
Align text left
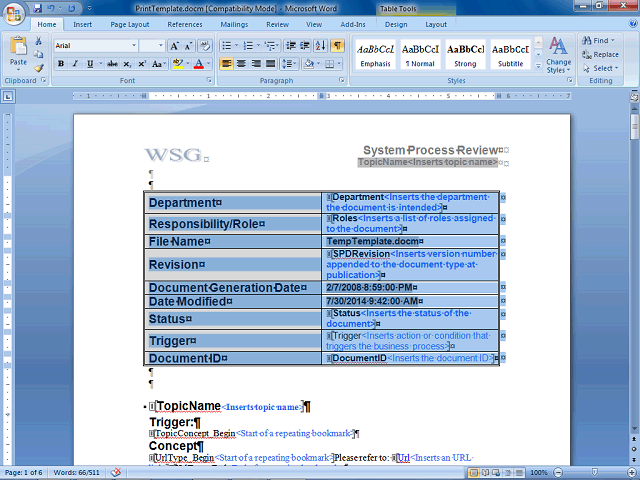click(x=227, y=64)
